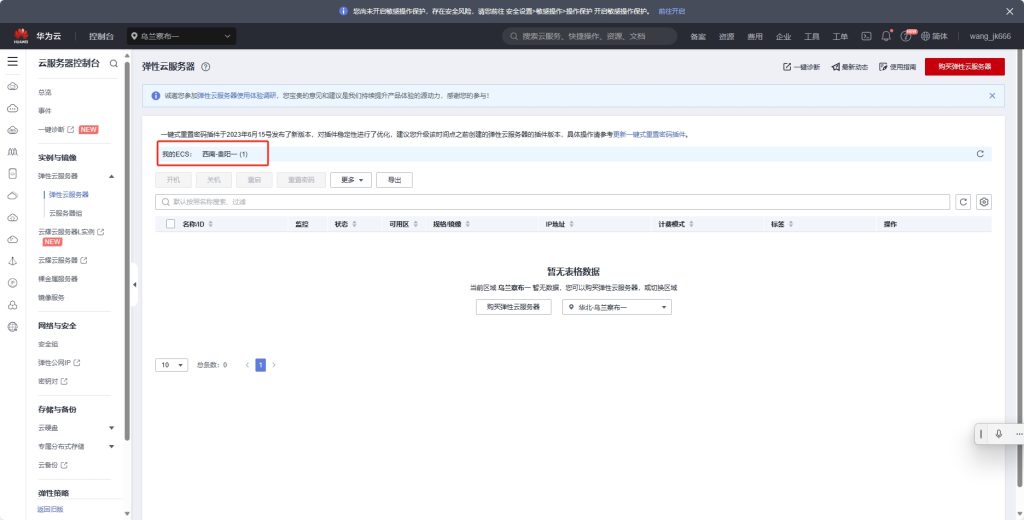Click 一键诊断 in the page header

click(801, 67)
